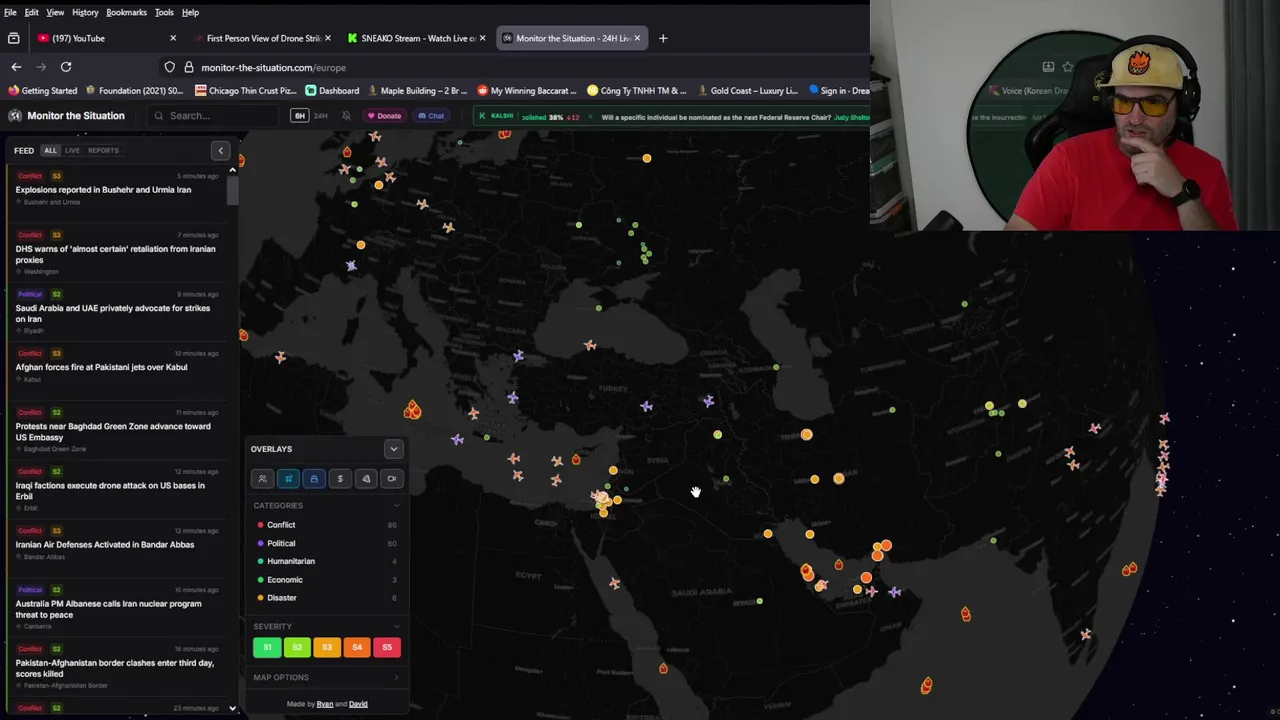This screenshot has width=1280, height=720.
Task: Filter by S5 severity swatch
Action: [x=387, y=647]
